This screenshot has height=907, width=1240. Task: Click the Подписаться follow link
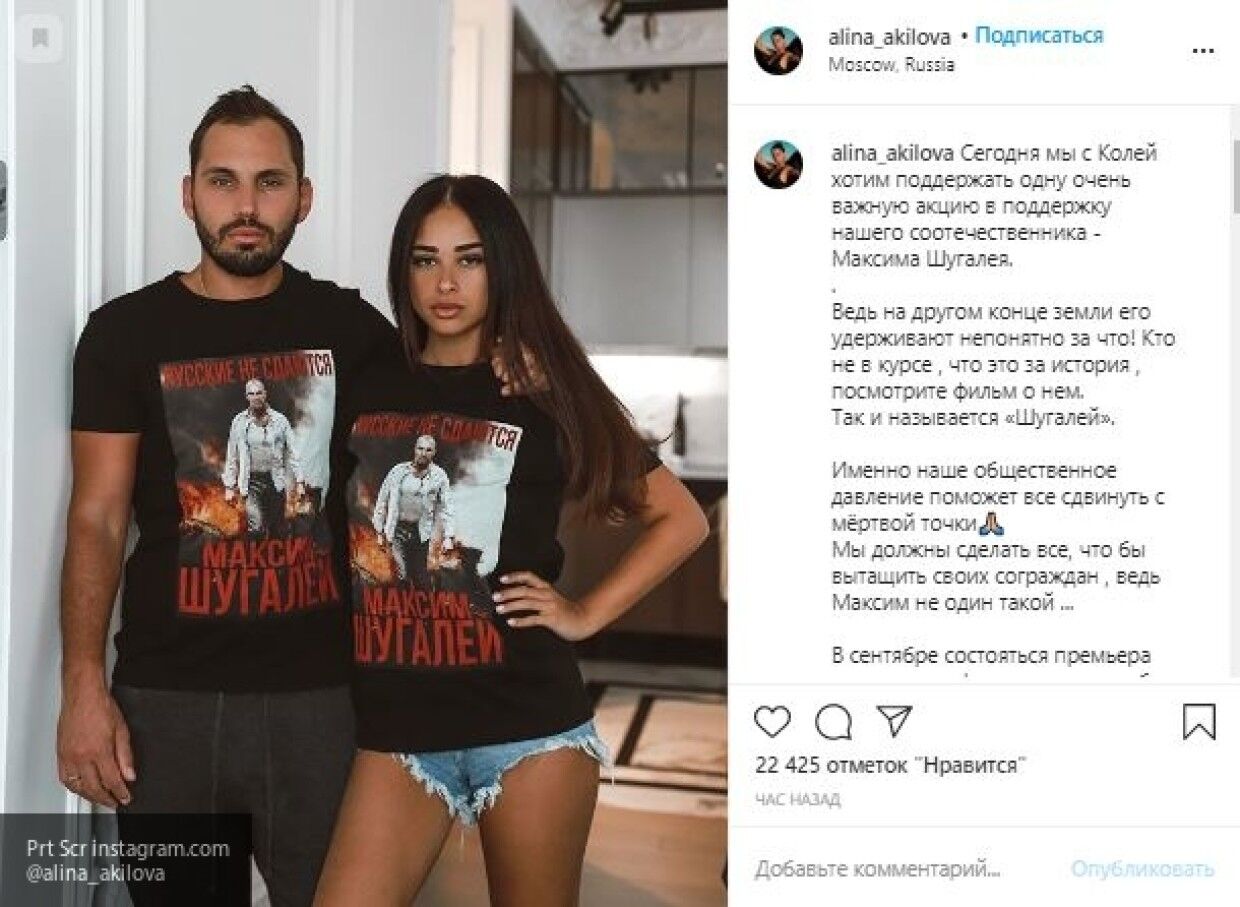(1039, 36)
